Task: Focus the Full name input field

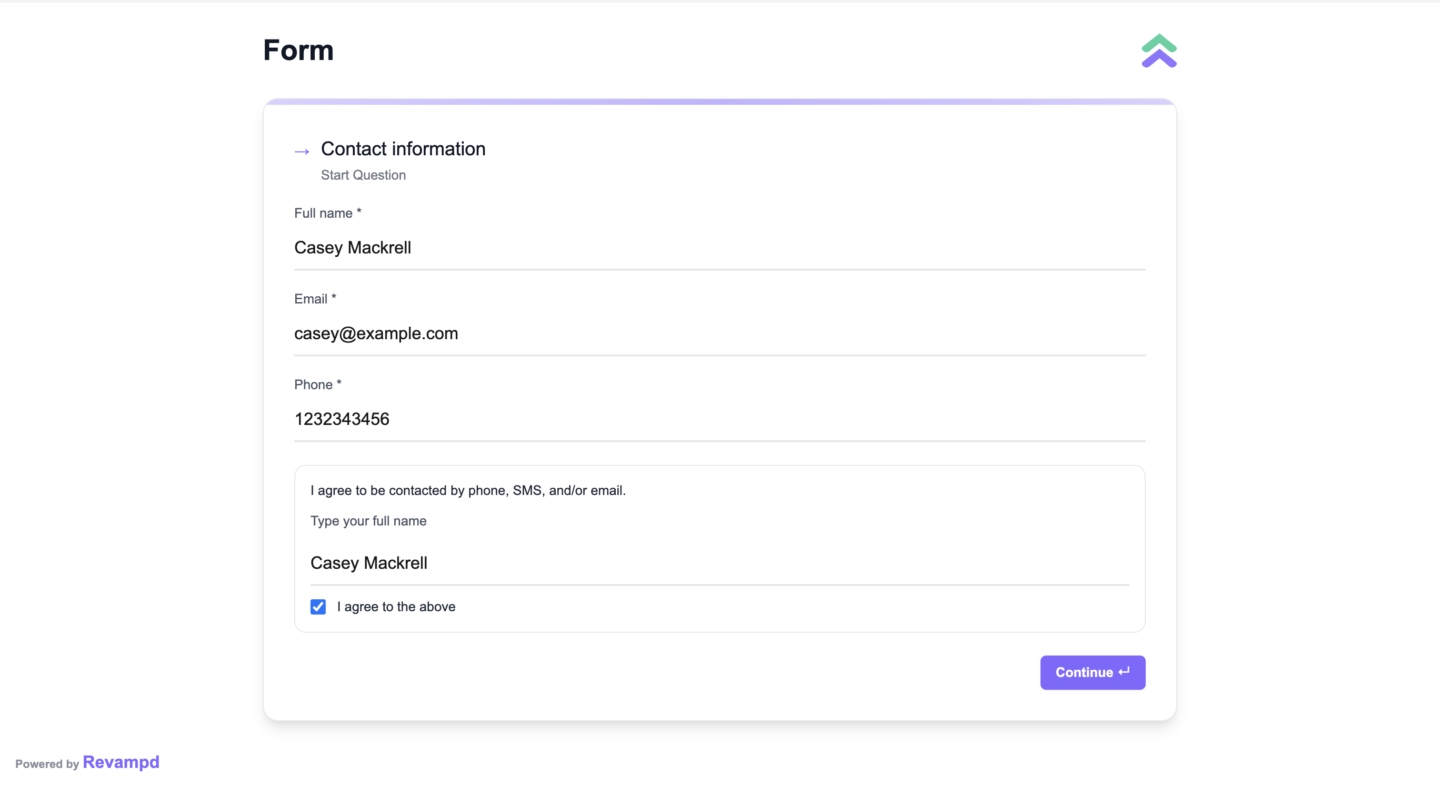Action: 719,248
